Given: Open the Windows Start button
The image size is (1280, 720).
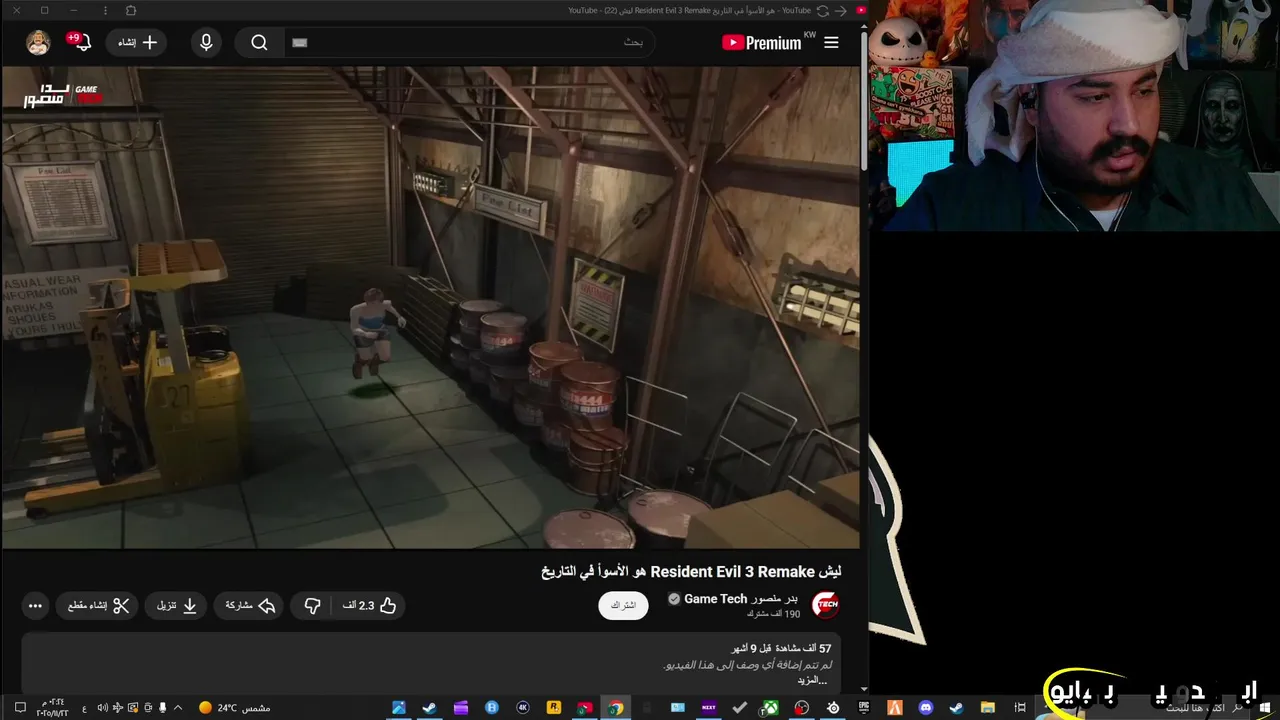Looking at the screenshot, I should 1265,708.
